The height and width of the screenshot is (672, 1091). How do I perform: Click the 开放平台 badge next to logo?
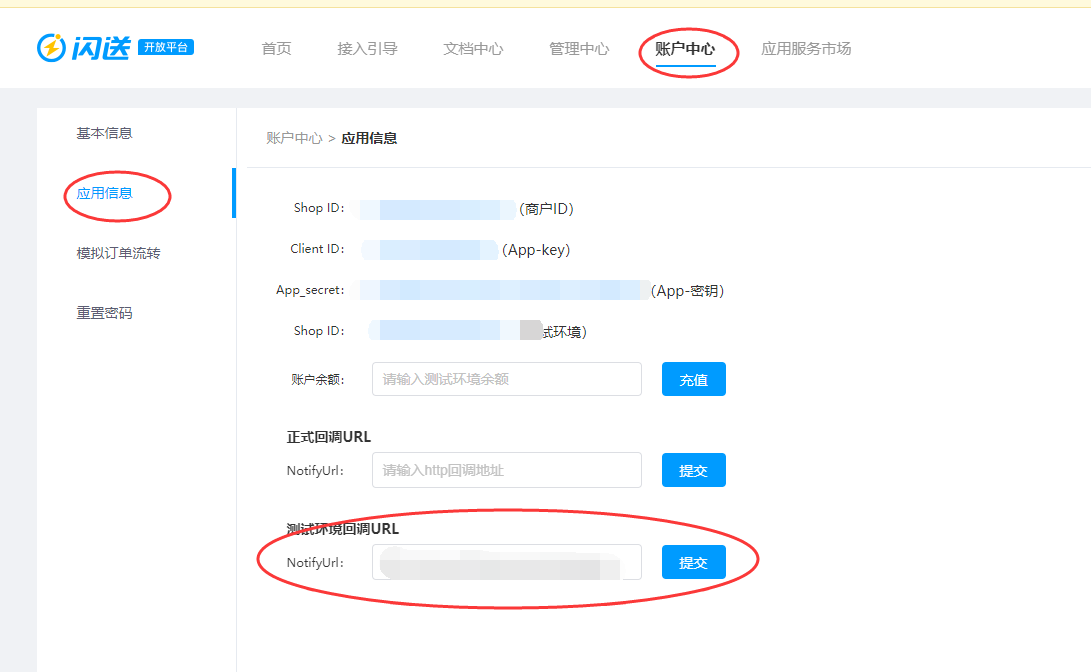[165, 47]
